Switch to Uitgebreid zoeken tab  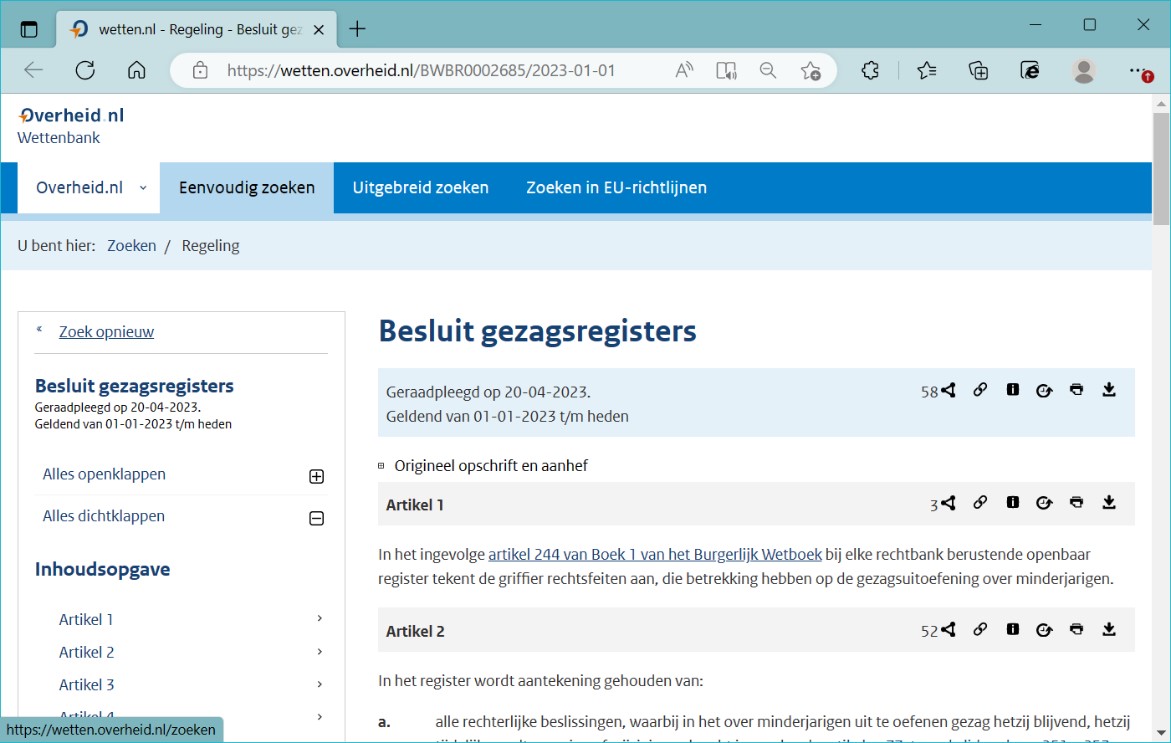pyautogui.click(x=420, y=187)
